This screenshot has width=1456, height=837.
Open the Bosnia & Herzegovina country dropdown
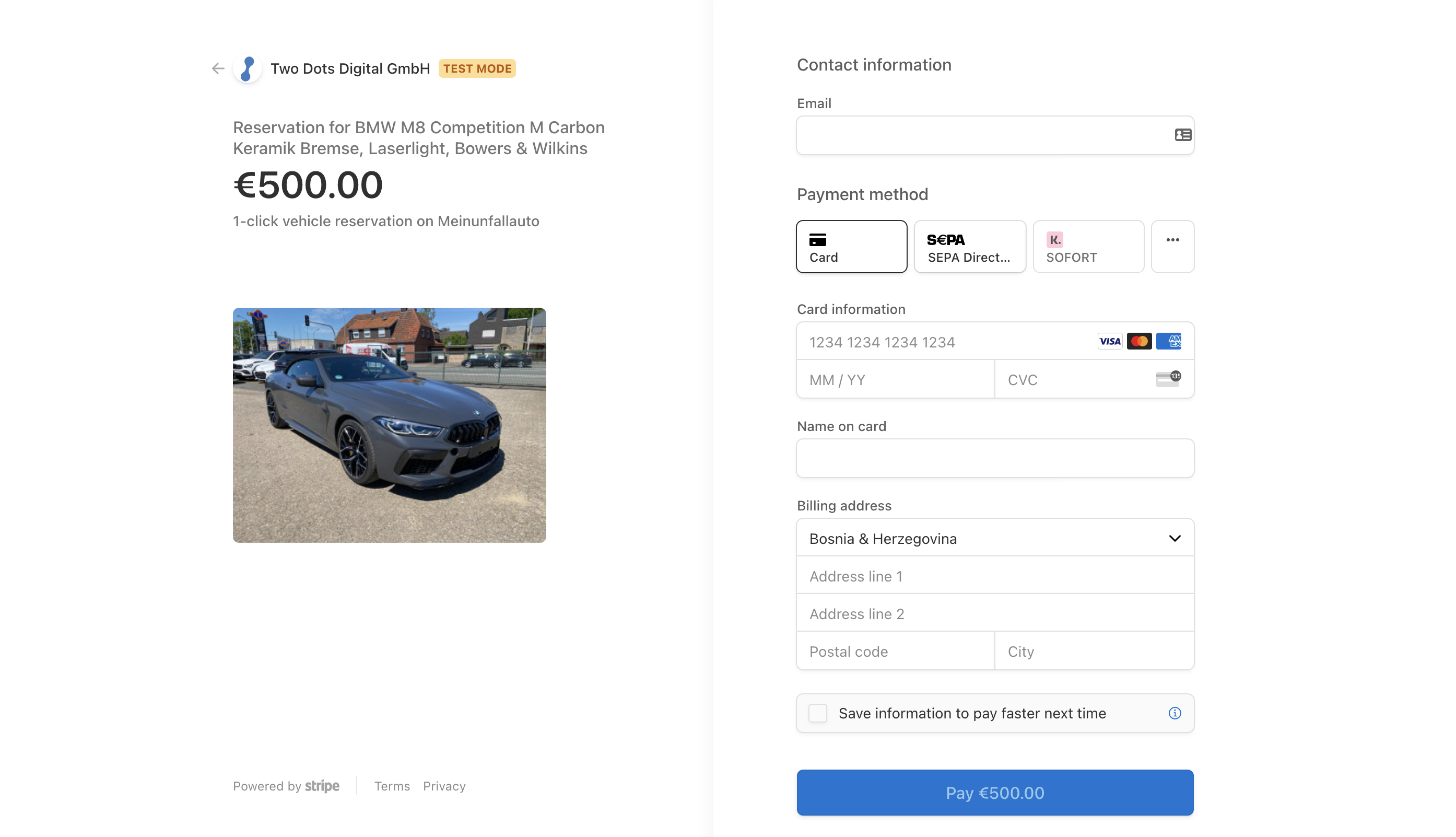pos(995,539)
